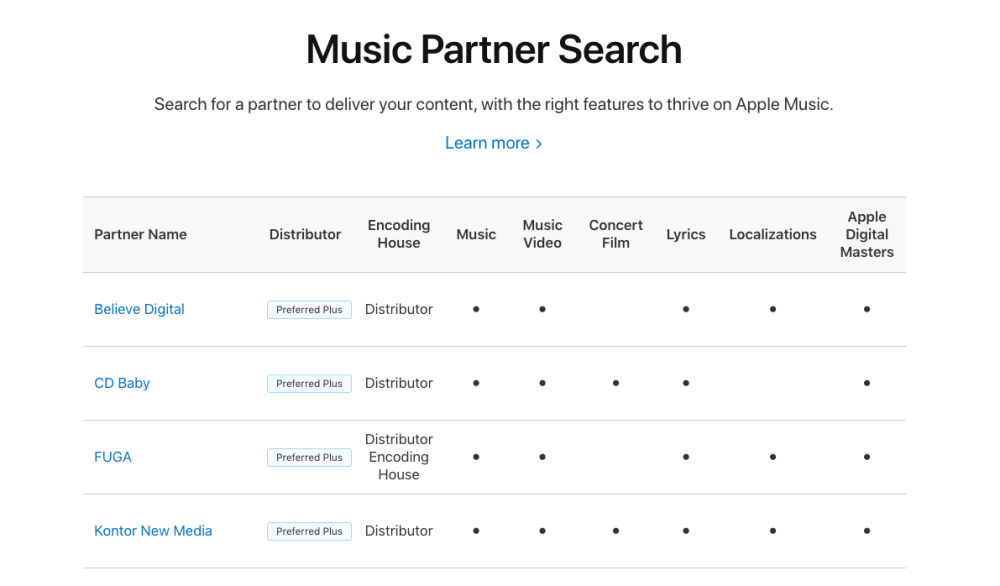Click the chevron next to Learn more
This screenshot has height=586, width=1000.
pyautogui.click(x=537, y=143)
